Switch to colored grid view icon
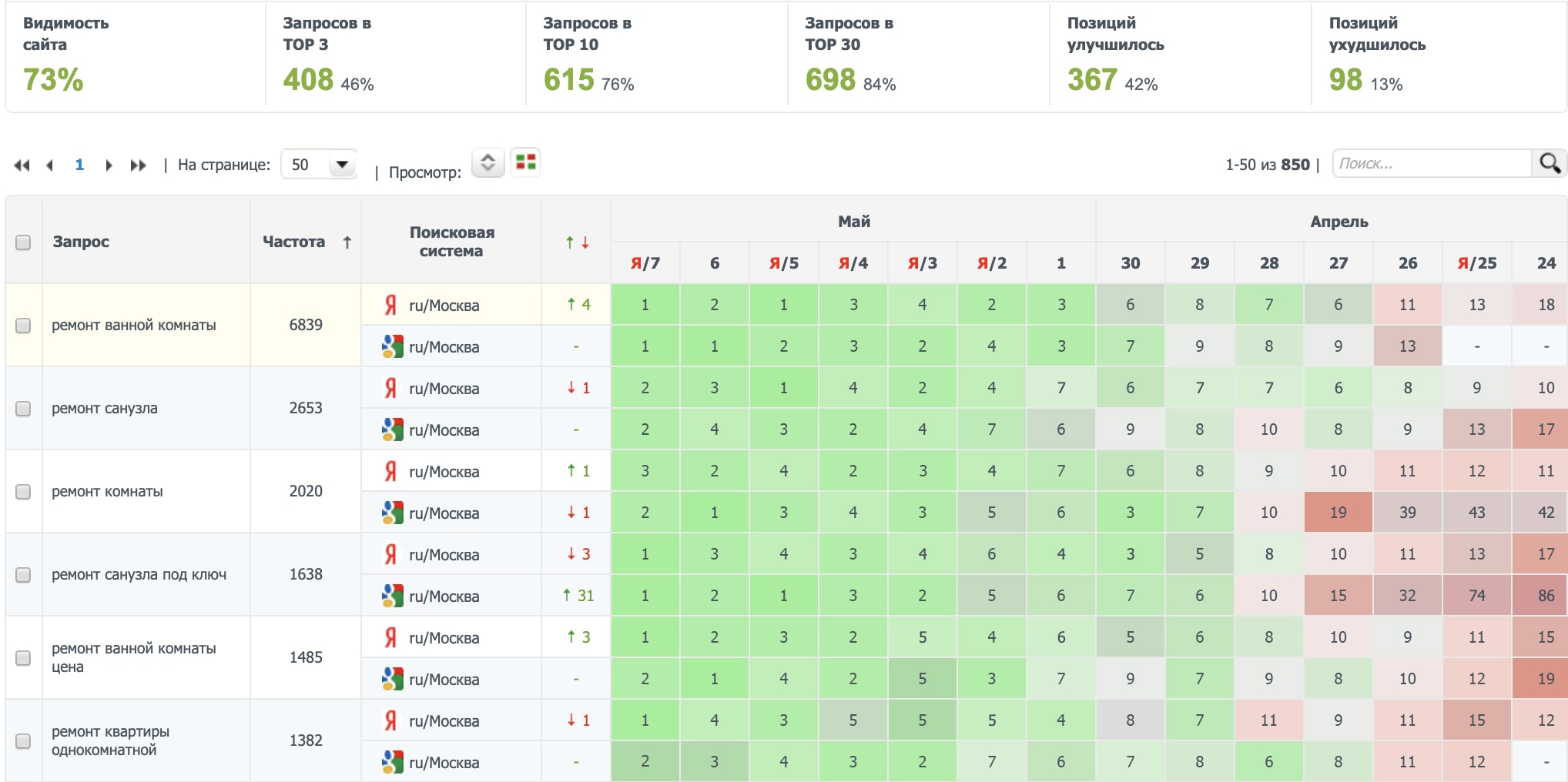The image size is (1568, 782). click(526, 162)
